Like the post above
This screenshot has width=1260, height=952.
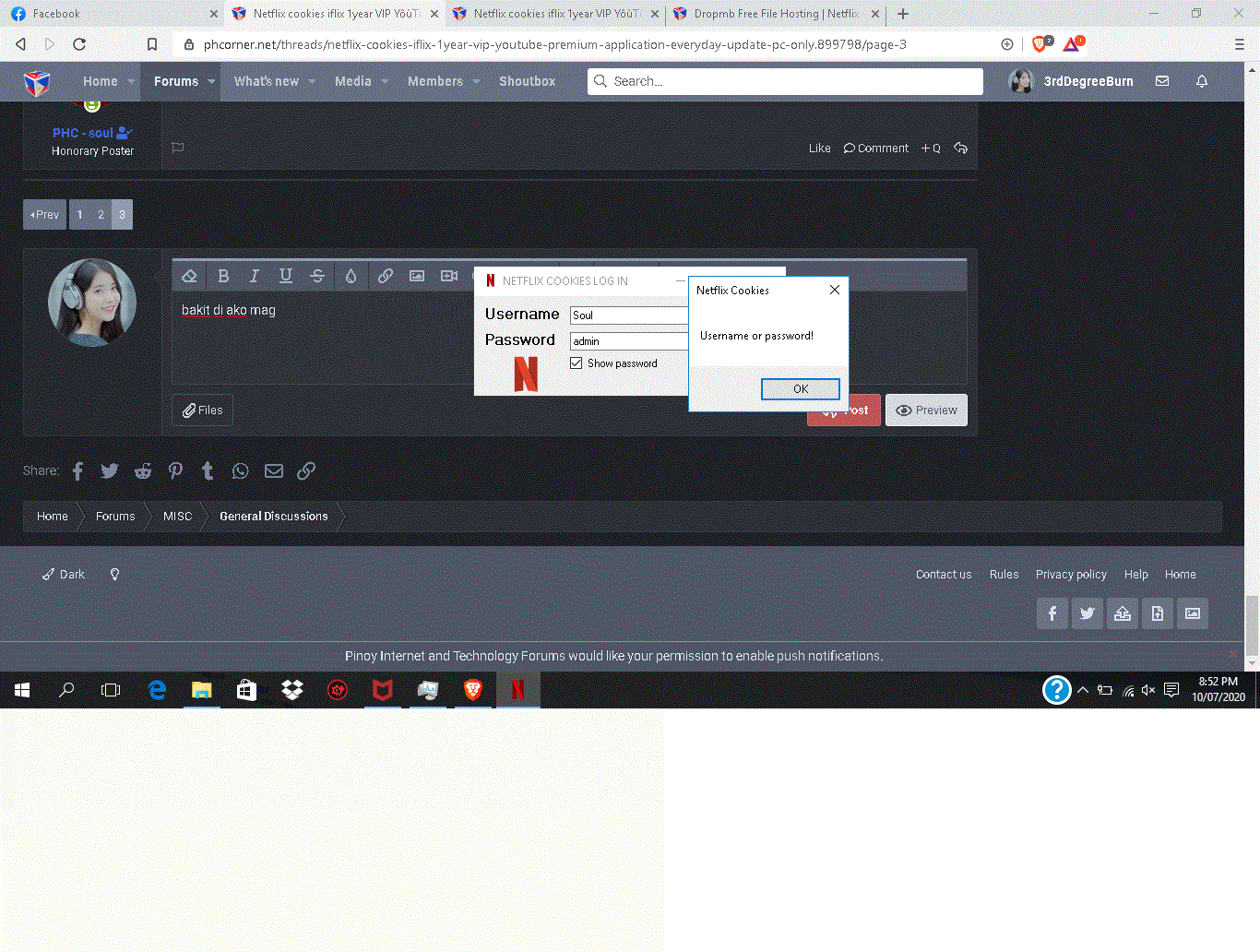pos(819,148)
